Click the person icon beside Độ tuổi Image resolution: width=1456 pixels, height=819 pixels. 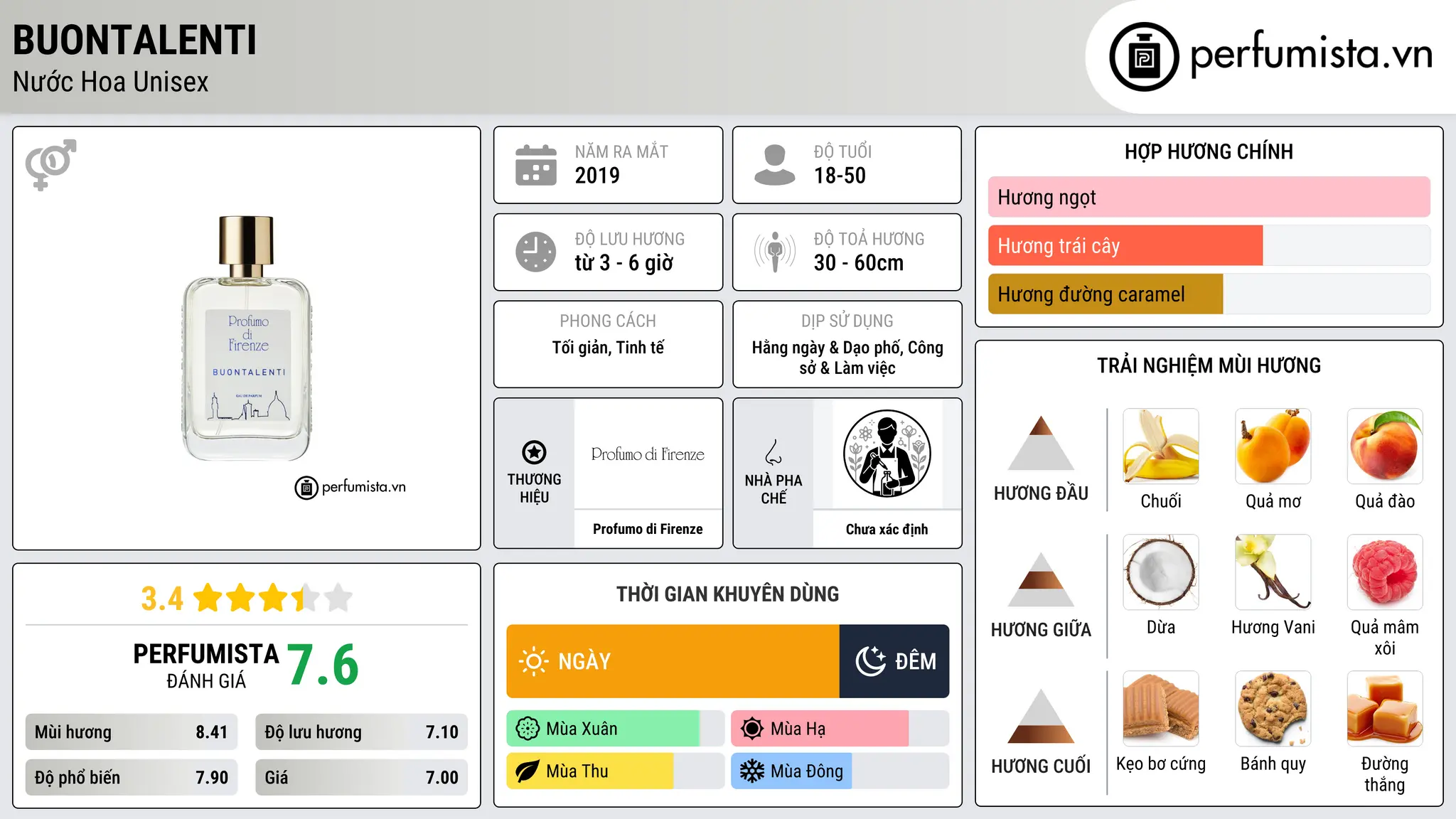[x=775, y=165]
